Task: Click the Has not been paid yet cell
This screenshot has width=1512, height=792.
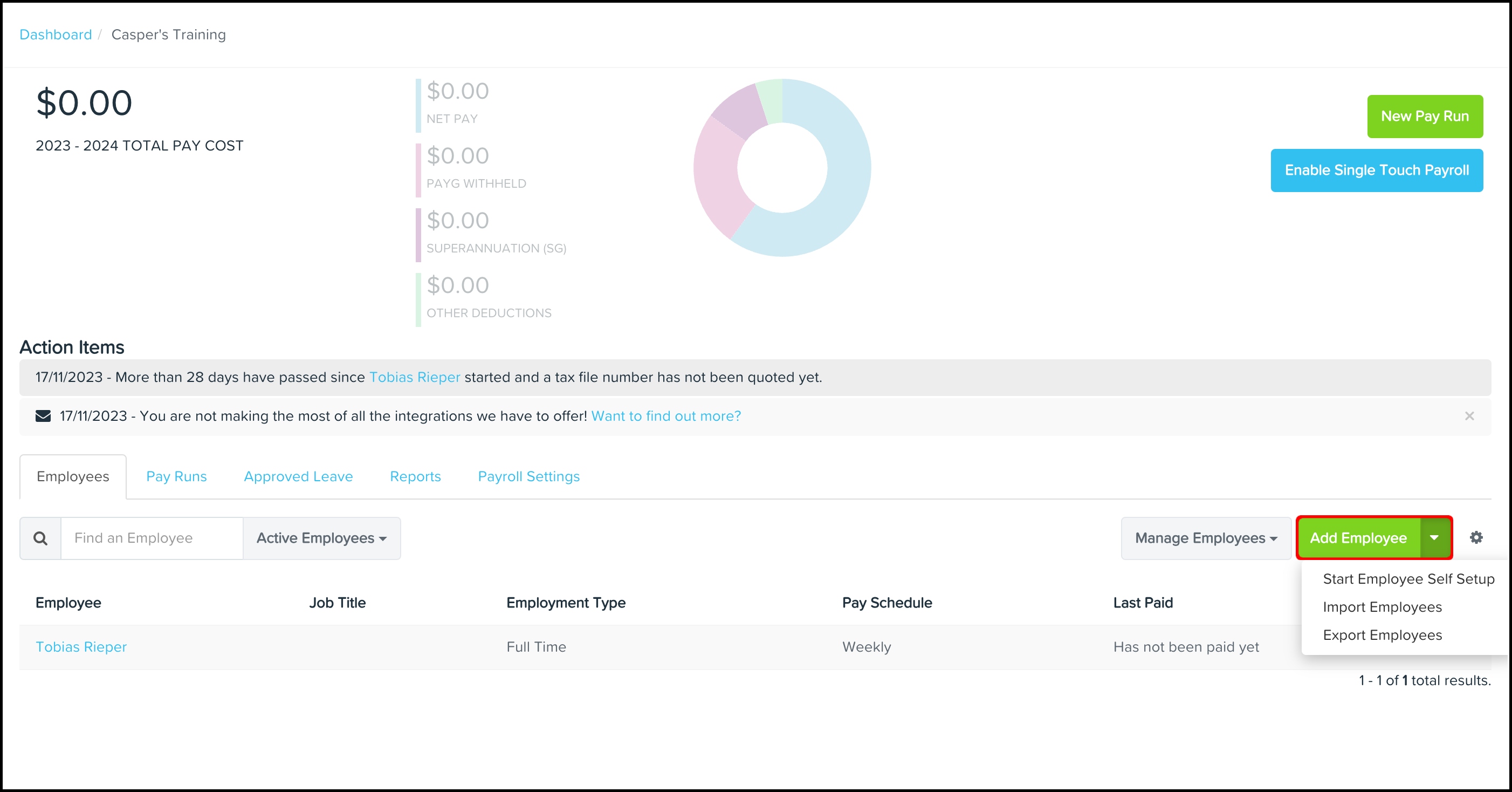Action: (x=1186, y=647)
